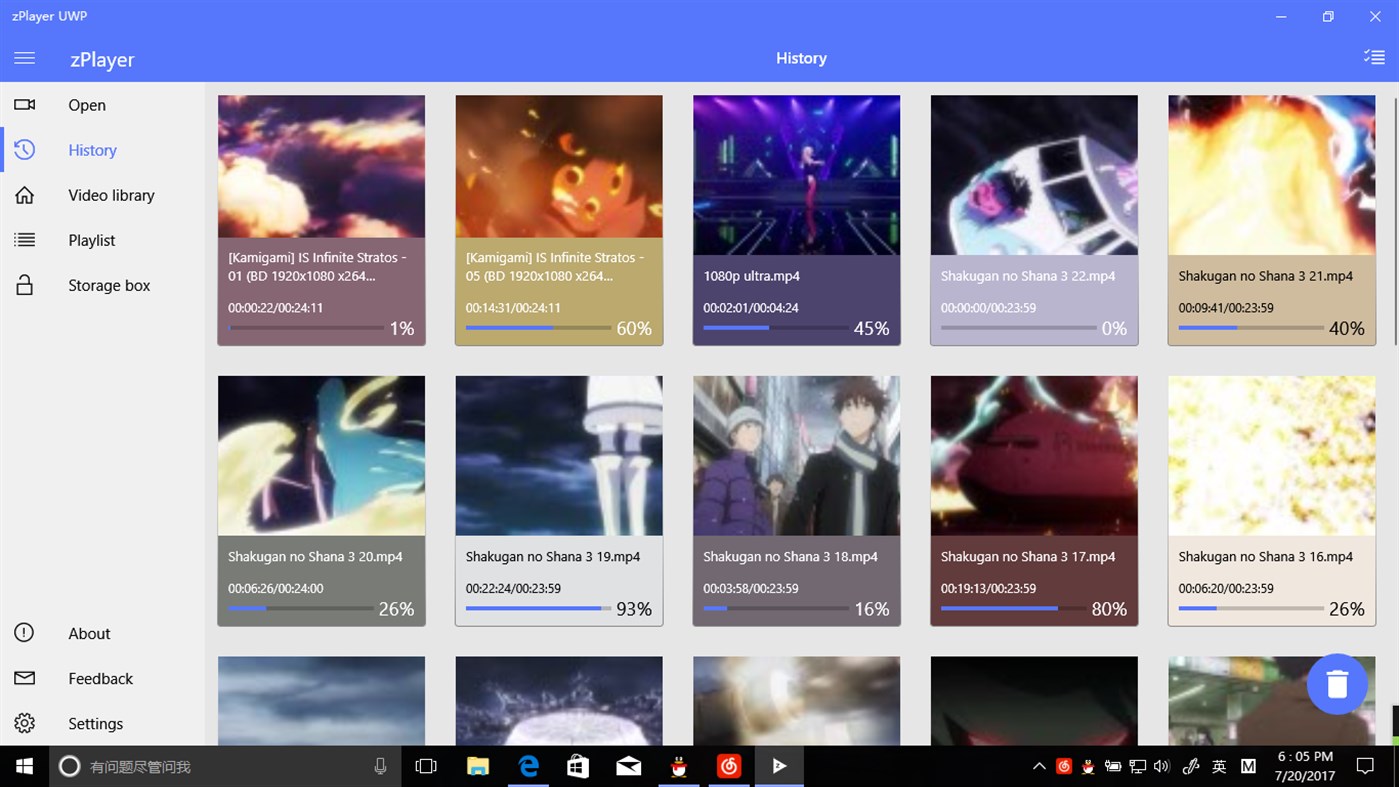This screenshot has width=1399, height=787.
Task: Tap the floating blue trash delete button
Action: point(1337,684)
